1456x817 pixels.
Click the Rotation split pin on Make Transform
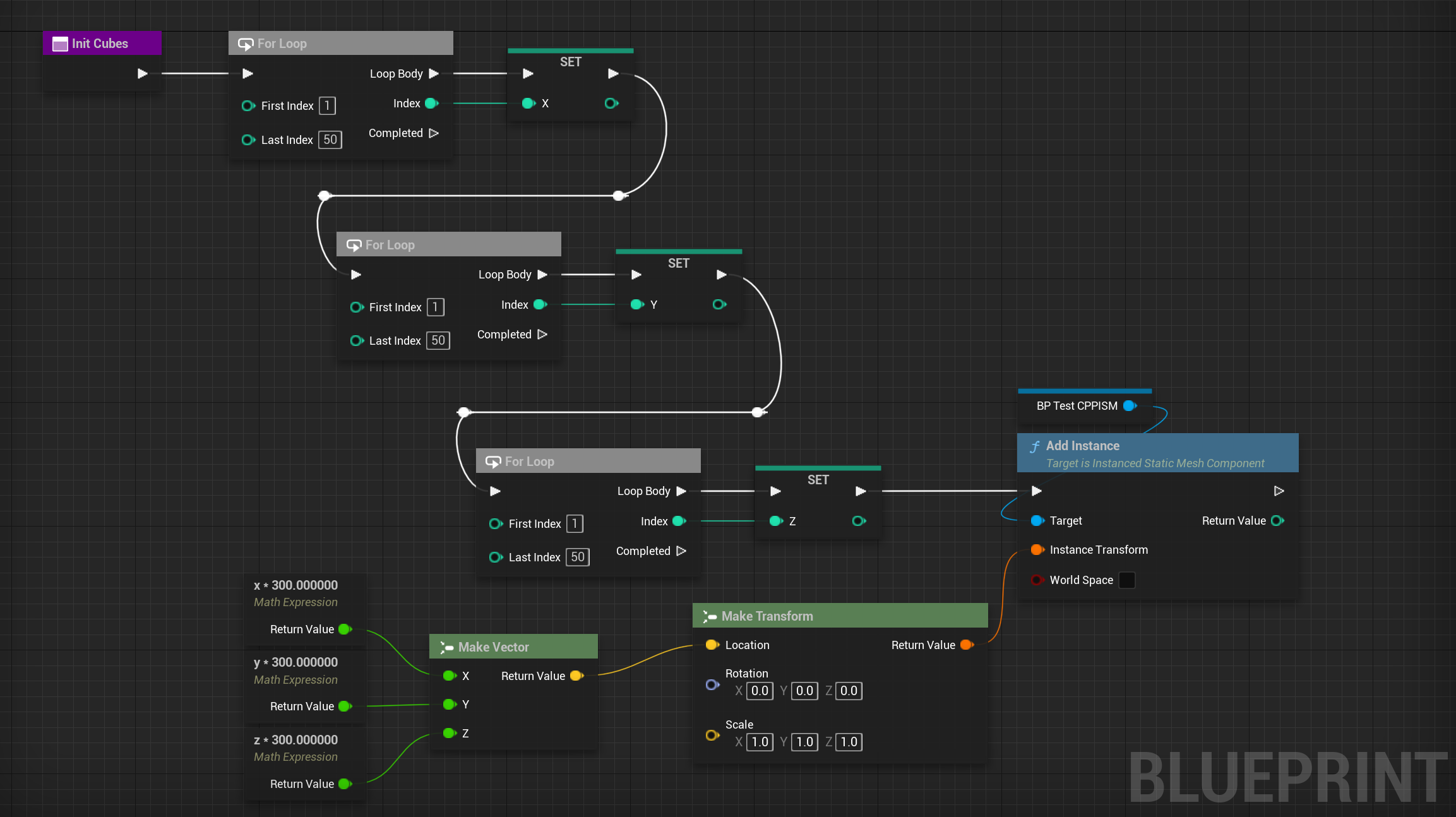click(712, 684)
